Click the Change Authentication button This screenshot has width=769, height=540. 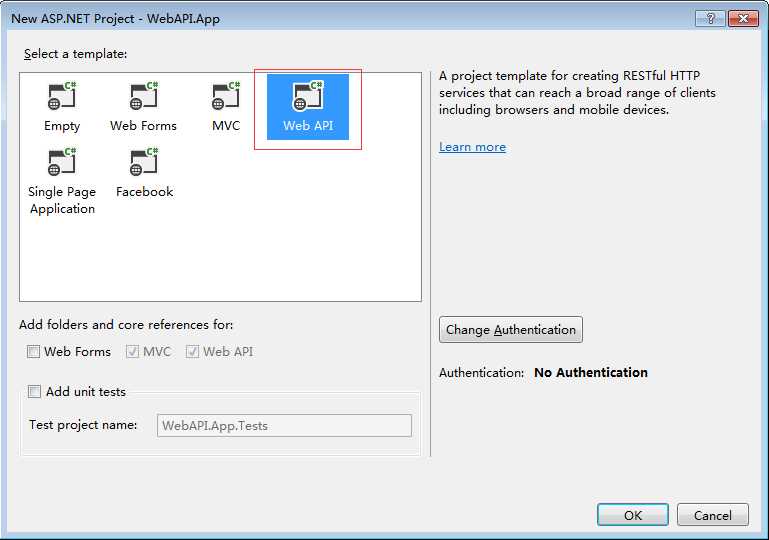tap(511, 330)
